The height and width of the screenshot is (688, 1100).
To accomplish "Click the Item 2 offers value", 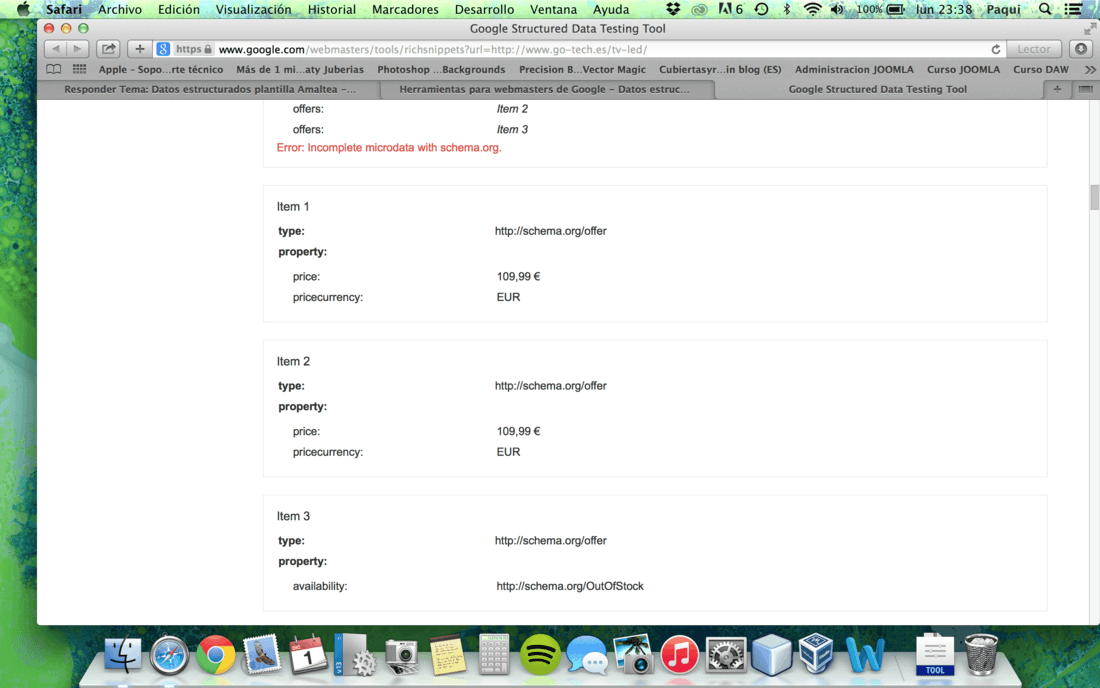I will [512, 109].
